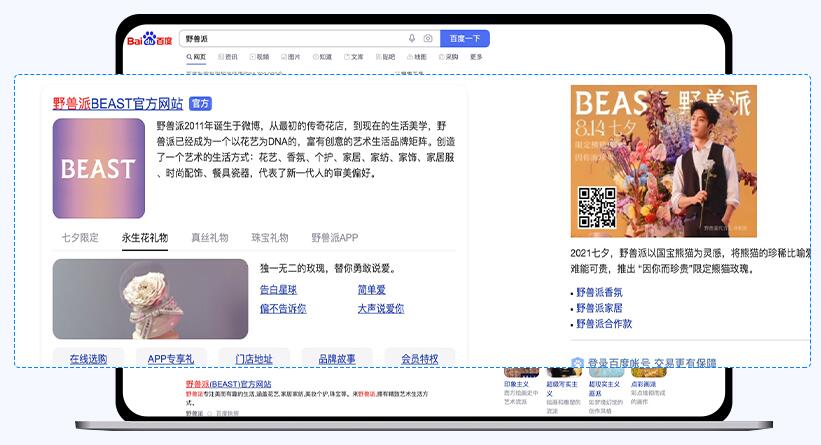
Task: Open the 野兽派(BEAST)官方网站 result below
Action: pos(228,384)
